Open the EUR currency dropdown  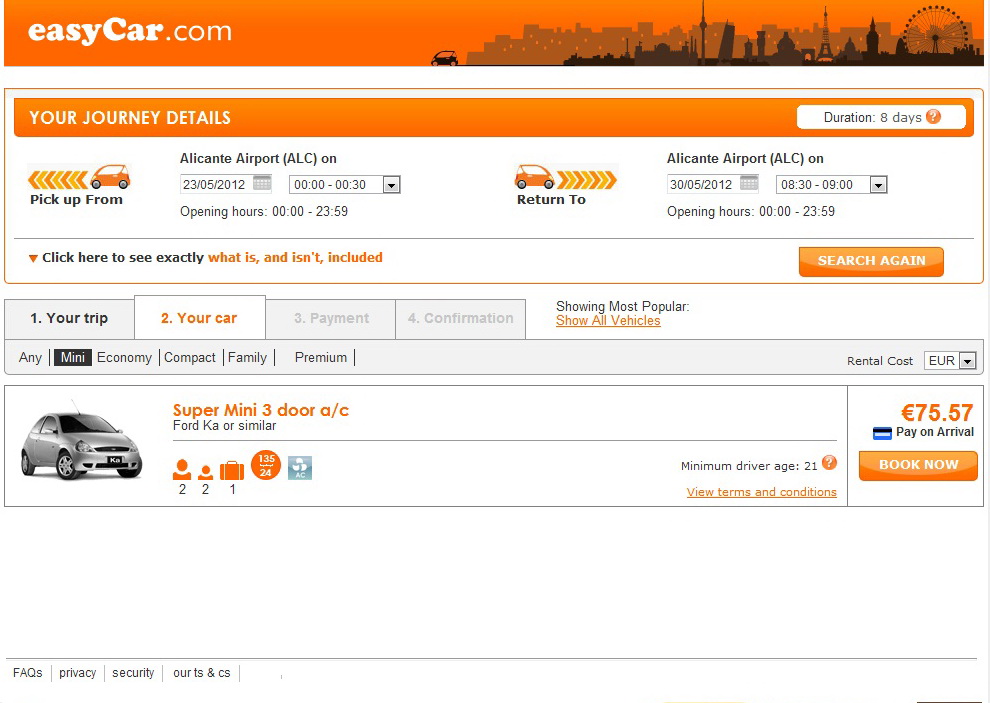pyautogui.click(x=950, y=361)
